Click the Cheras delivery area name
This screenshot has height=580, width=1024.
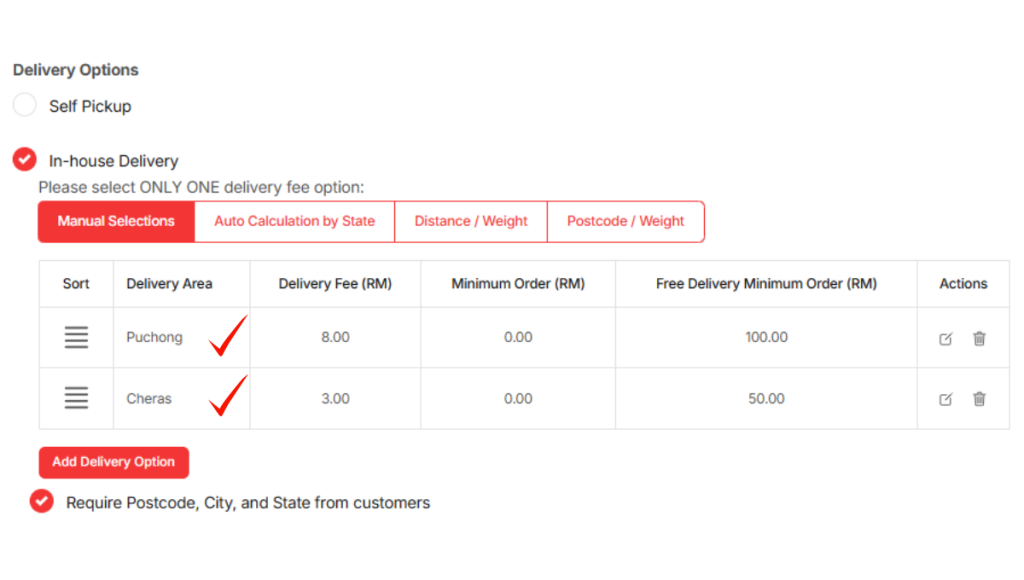149,399
